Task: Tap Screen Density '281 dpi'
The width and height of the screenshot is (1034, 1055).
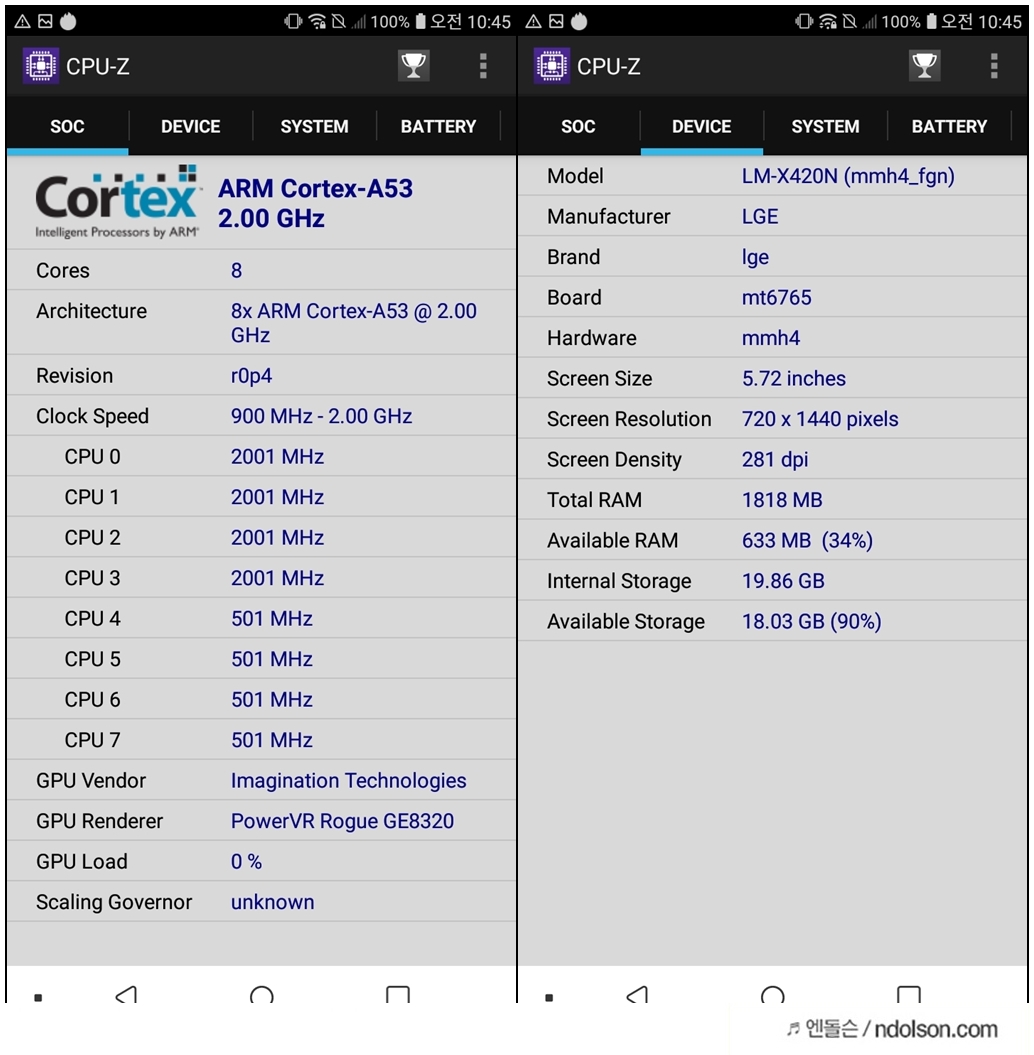Action: point(775,460)
